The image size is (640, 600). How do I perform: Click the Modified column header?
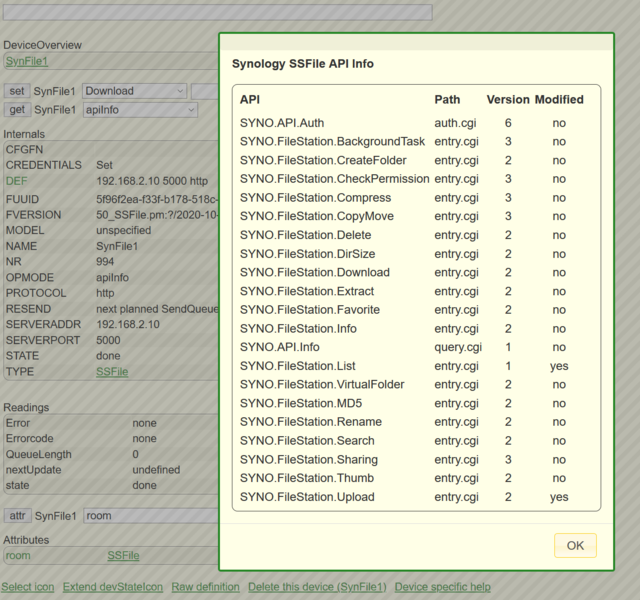point(559,100)
